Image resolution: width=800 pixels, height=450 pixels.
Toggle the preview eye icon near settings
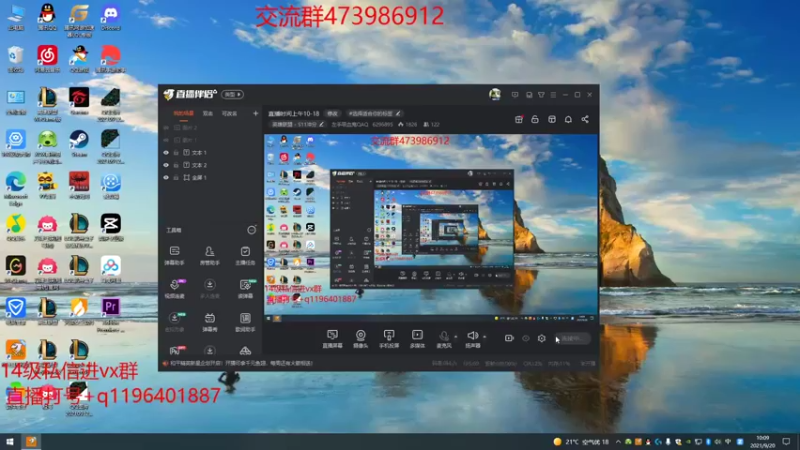(526, 338)
